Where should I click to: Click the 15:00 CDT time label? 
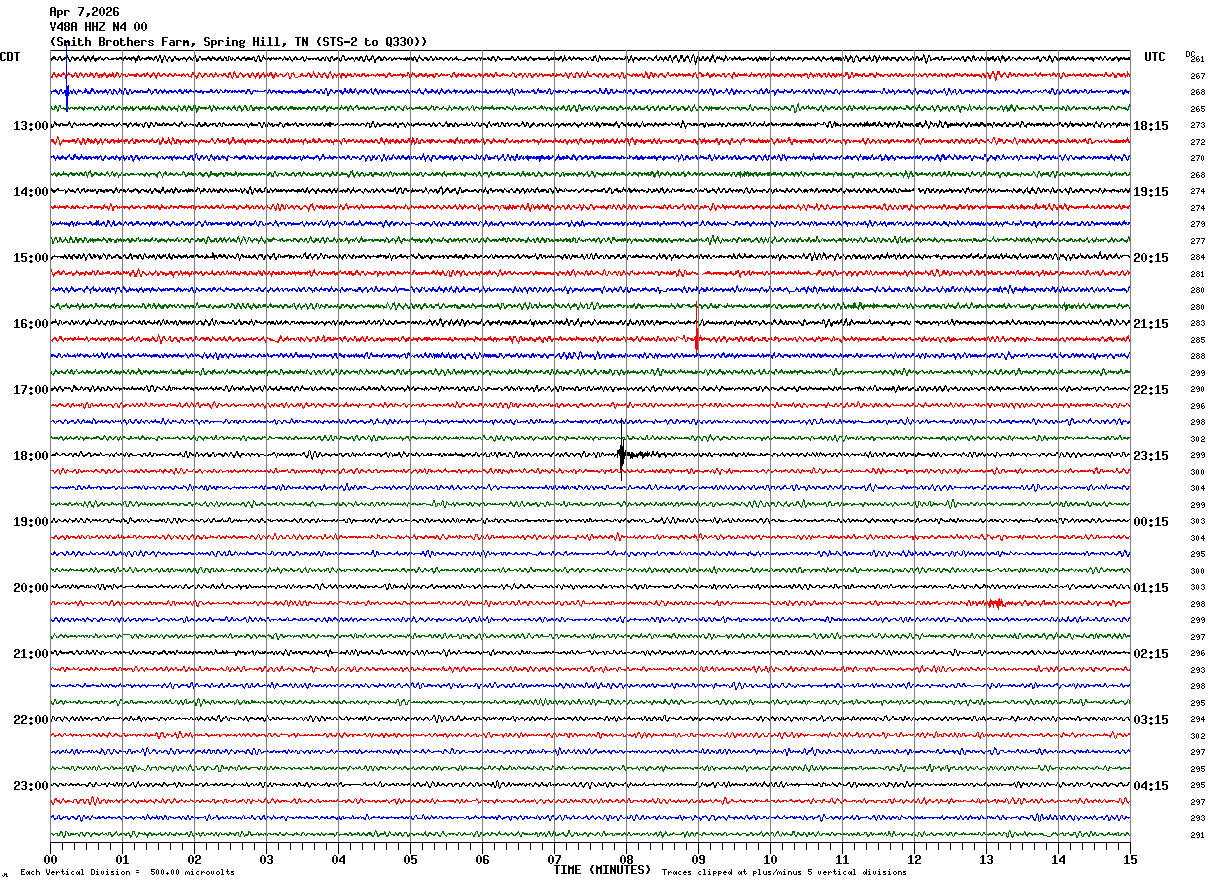point(31,258)
